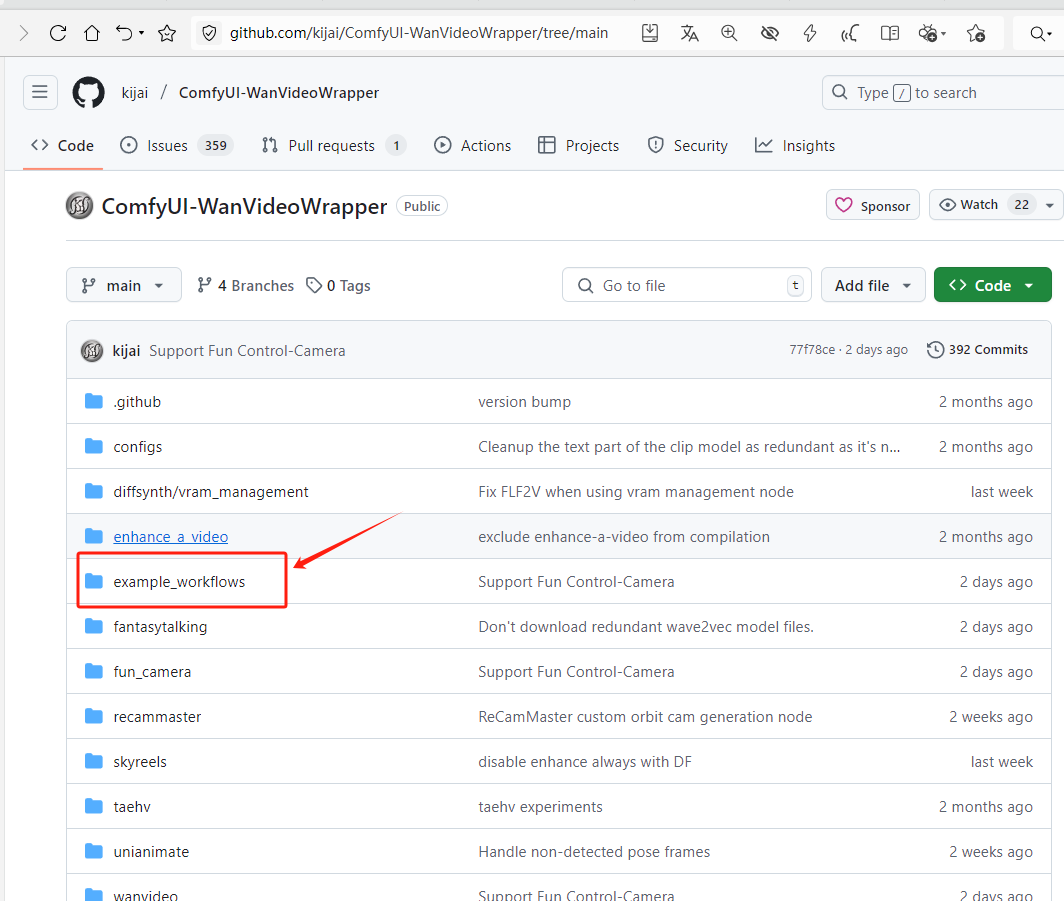Click 'Fix FLF2V when using vram management node'
1064x901 pixels.
click(636, 491)
